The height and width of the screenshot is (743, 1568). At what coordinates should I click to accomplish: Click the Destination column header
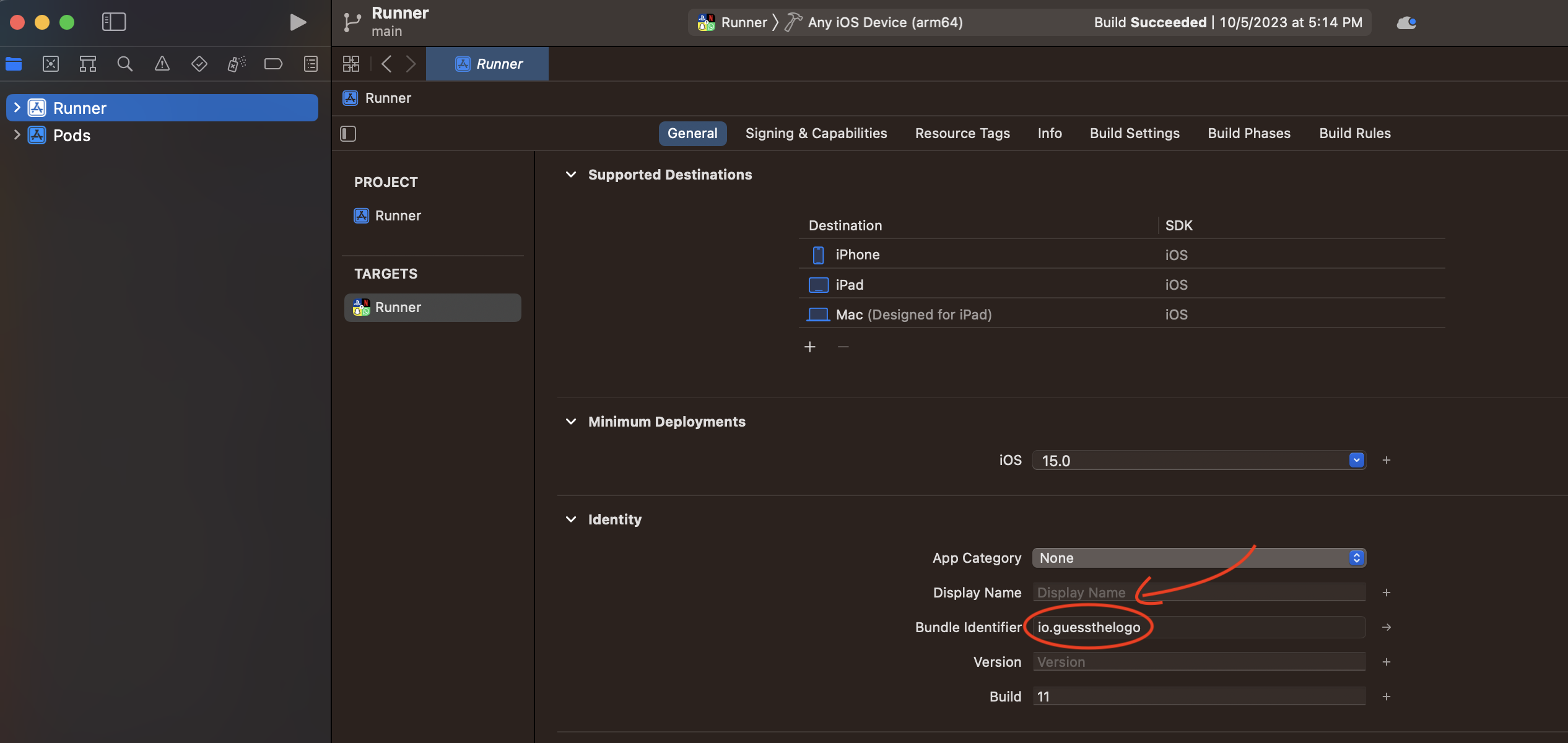(x=845, y=225)
